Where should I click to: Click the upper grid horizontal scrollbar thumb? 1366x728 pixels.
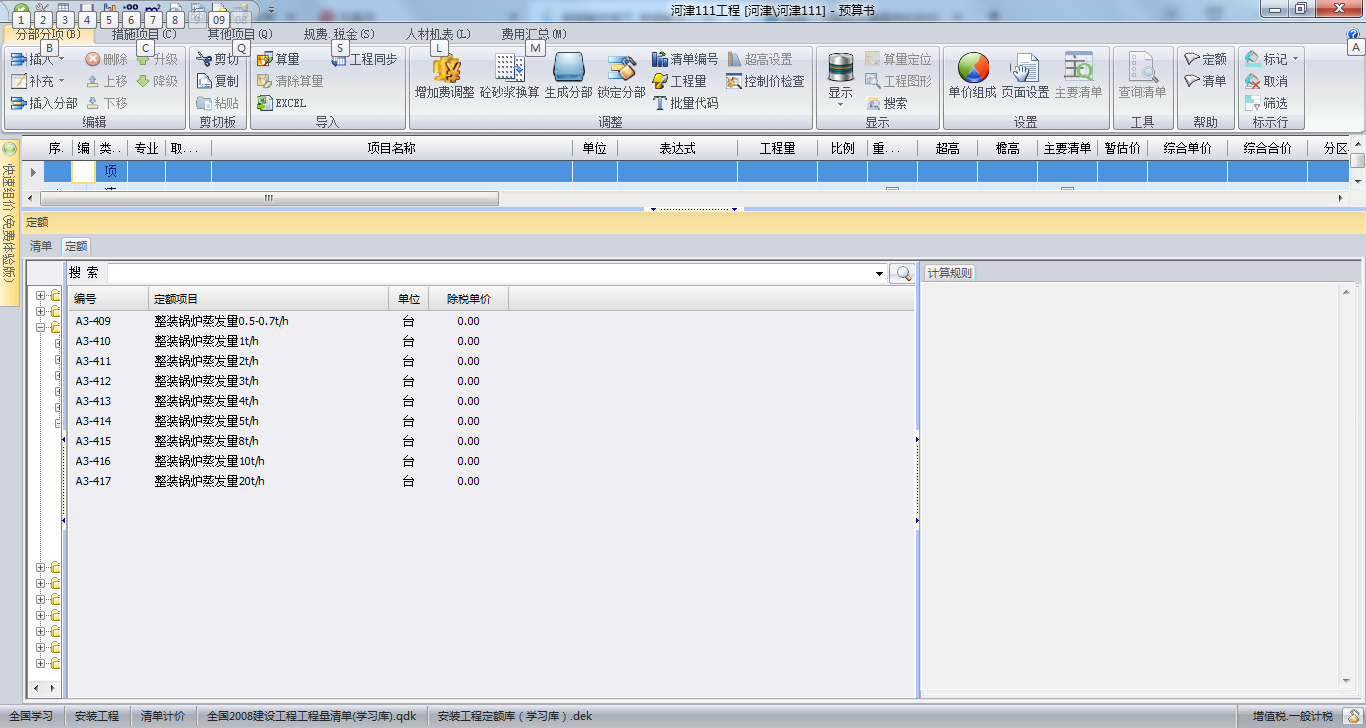[x=268, y=198]
